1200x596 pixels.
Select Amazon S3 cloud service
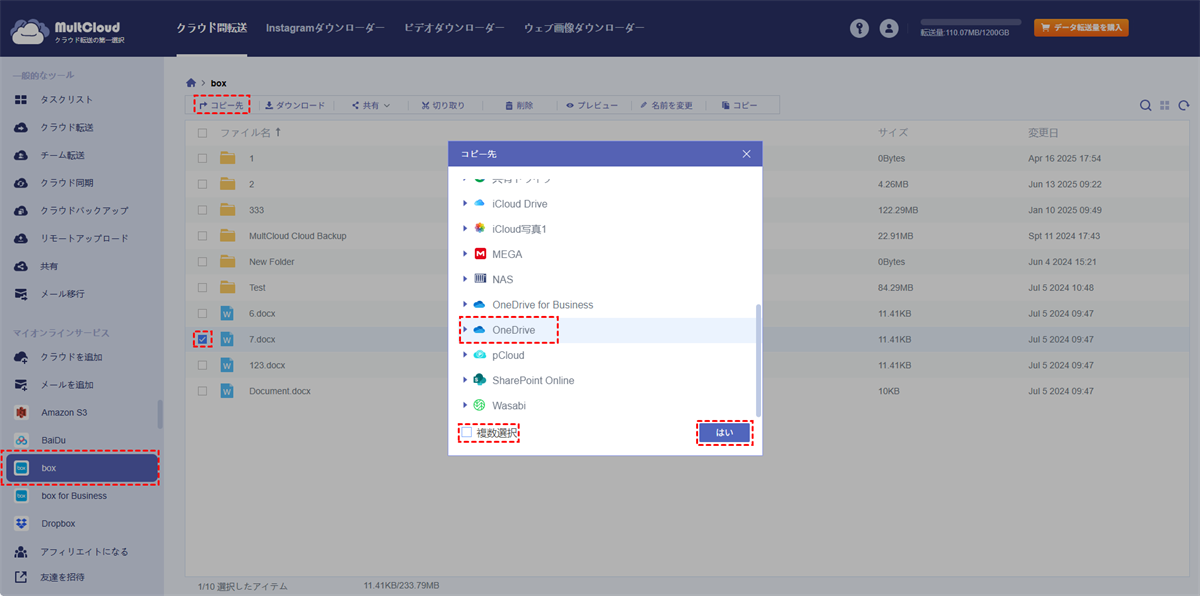pos(64,412)
